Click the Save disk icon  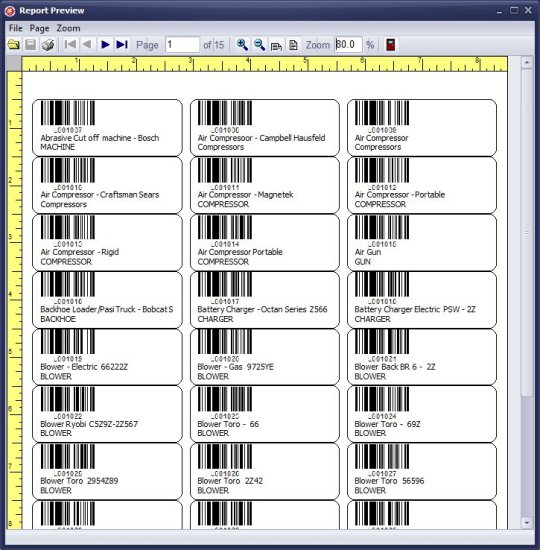point(31,45)
